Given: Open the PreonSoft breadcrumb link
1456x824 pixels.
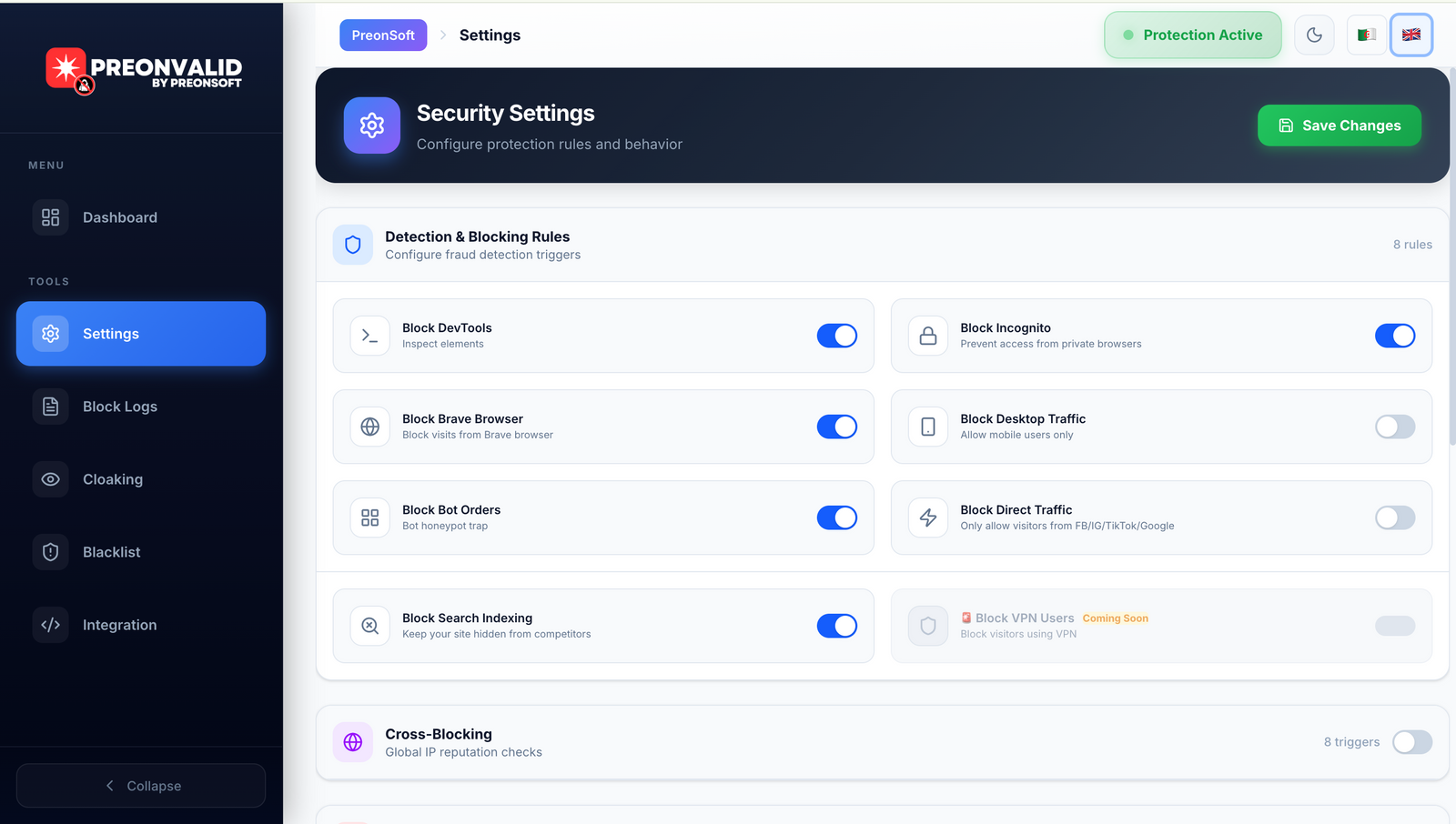Looking at the screenshot, I should (382, 35).
